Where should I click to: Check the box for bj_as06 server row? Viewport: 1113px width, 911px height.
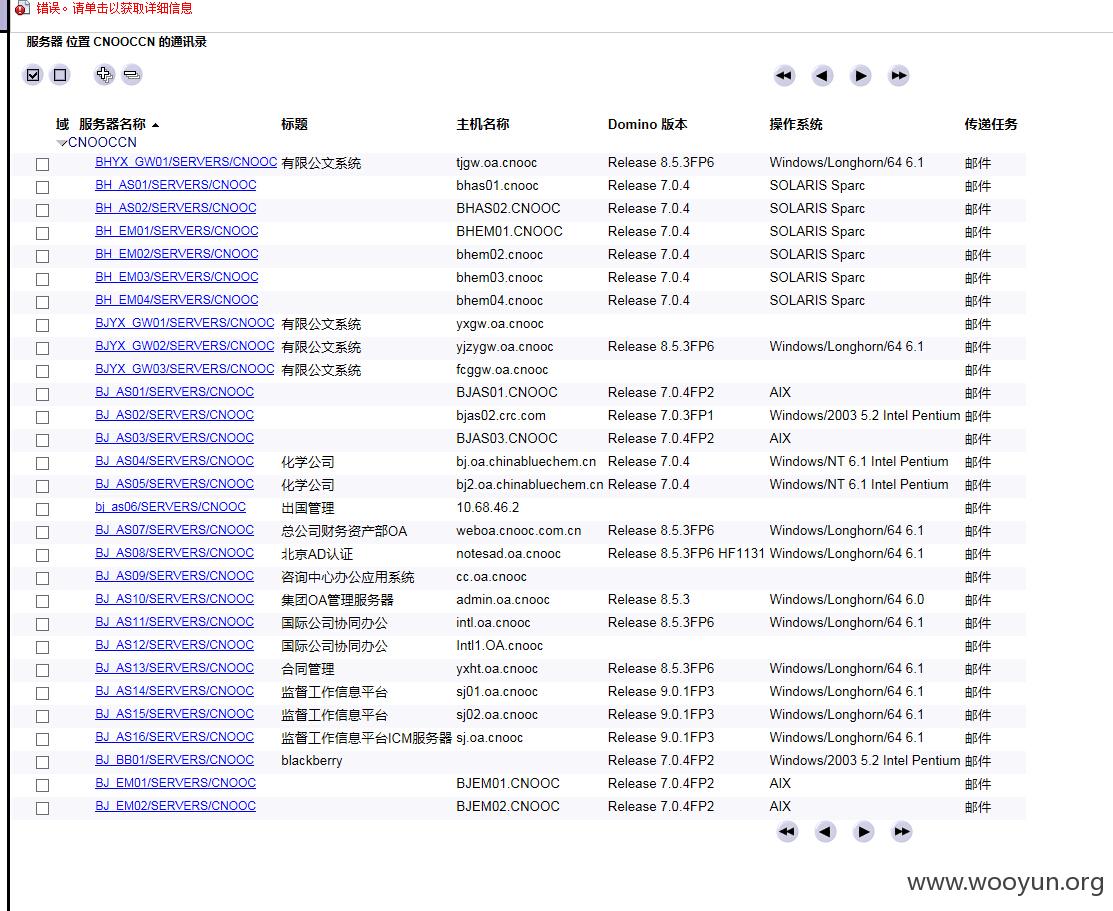click(43, 509)
